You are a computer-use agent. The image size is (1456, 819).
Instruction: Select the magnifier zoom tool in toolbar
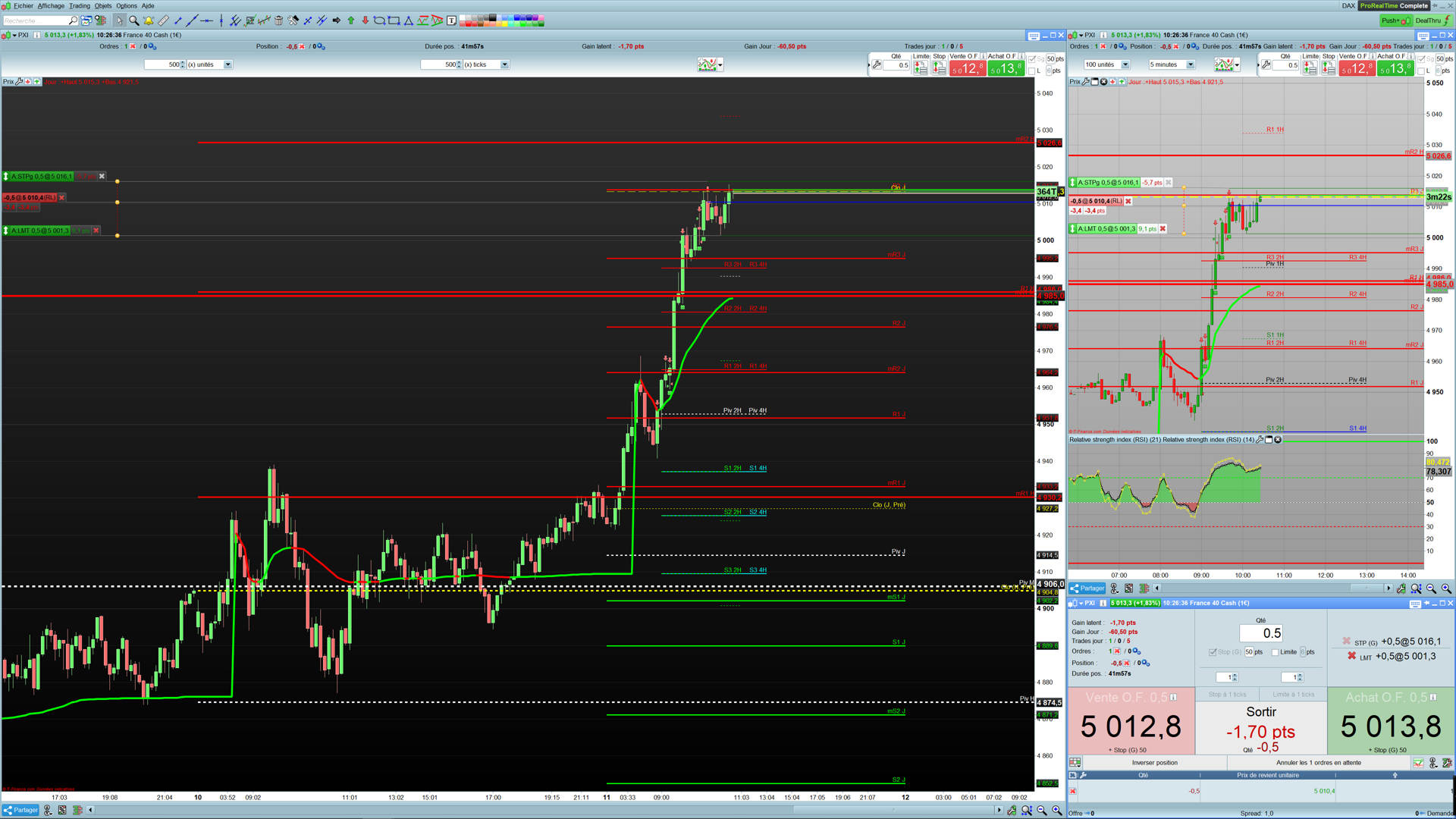[x=133, y=20]
